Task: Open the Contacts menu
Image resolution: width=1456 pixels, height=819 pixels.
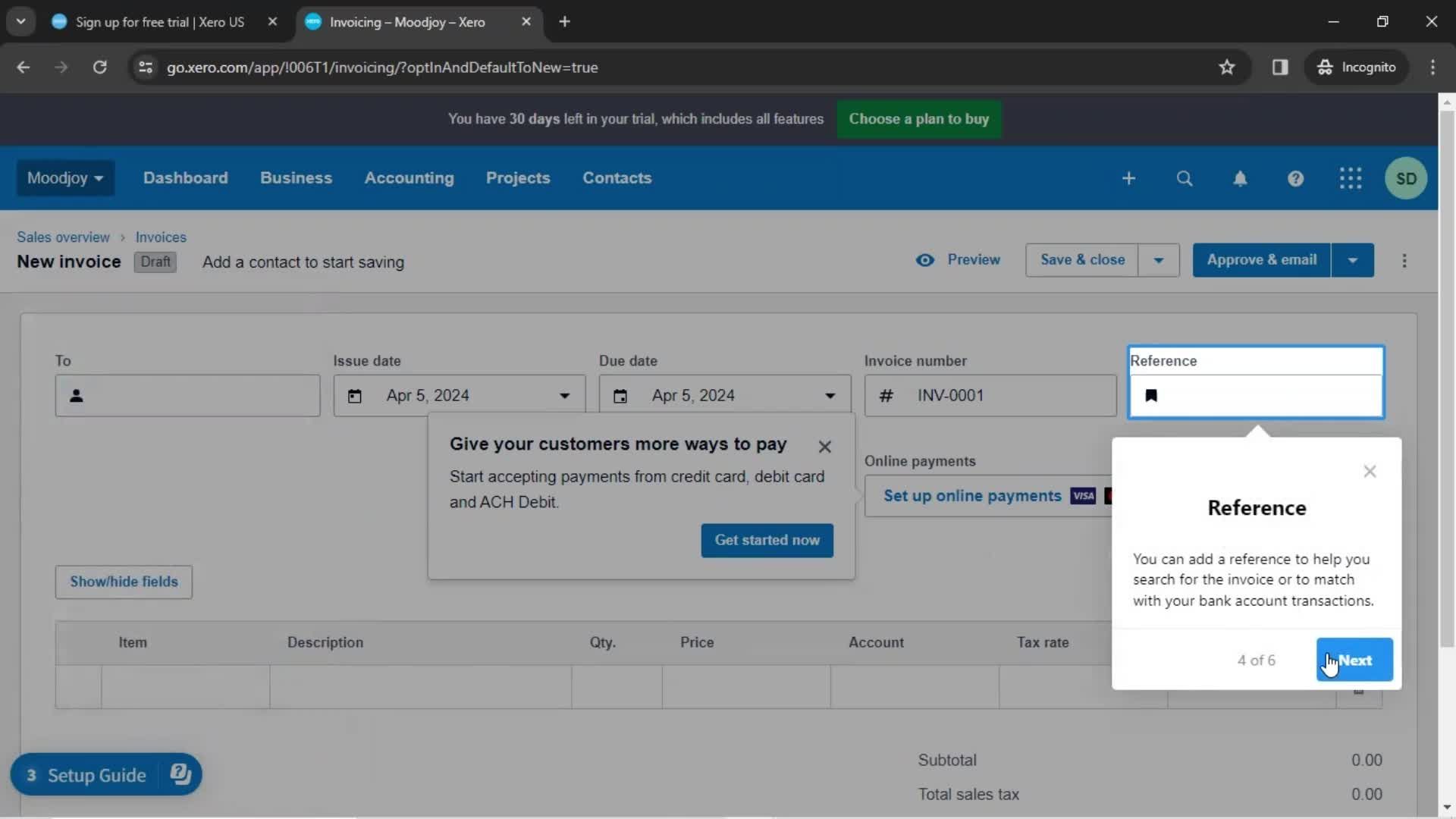Action: (x=617, y=178)
